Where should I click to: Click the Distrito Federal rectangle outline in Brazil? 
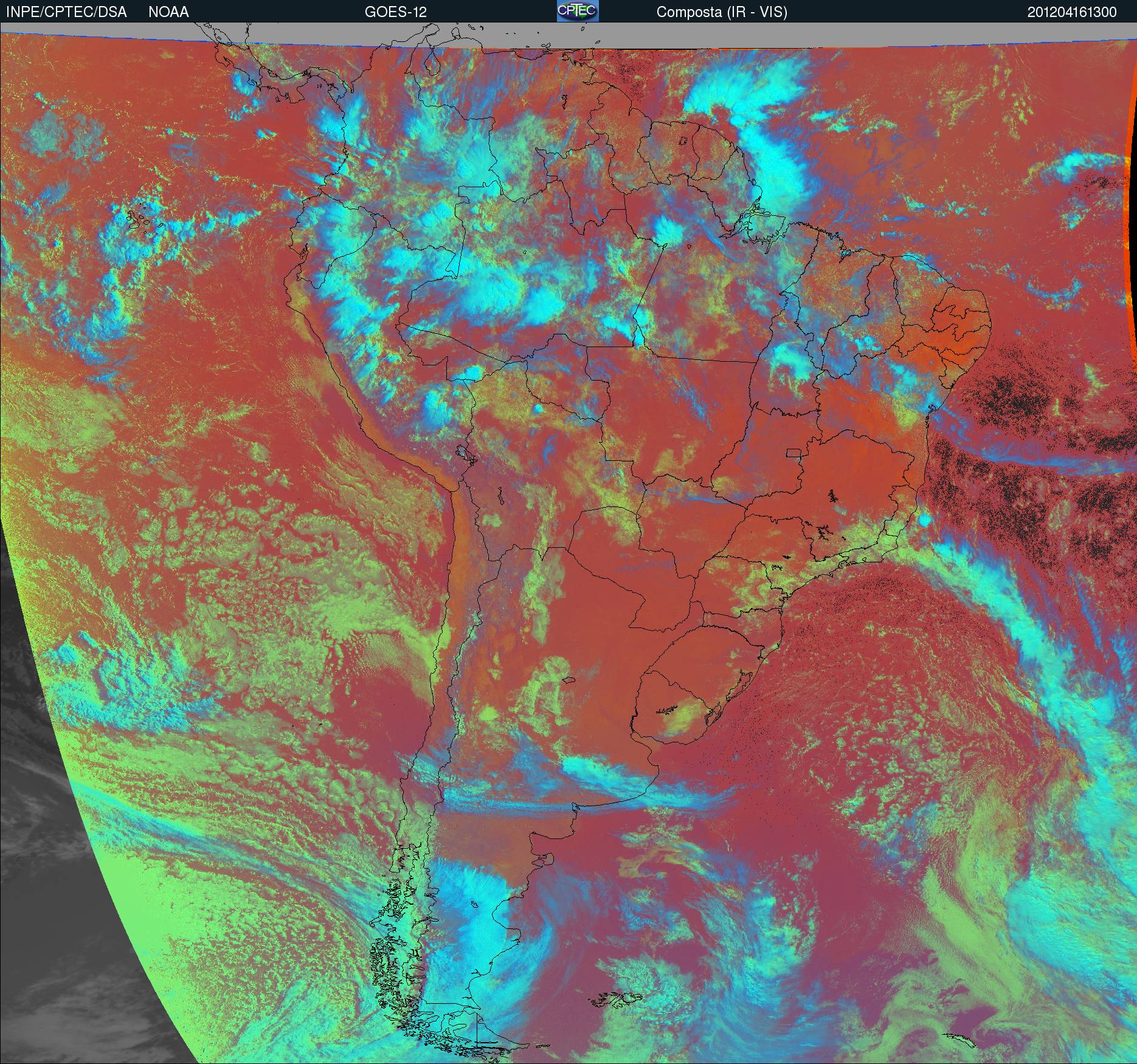tap(793, 452)
